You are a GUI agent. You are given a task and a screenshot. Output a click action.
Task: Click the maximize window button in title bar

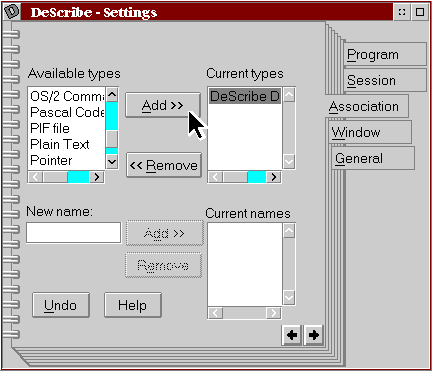(420, 12)
